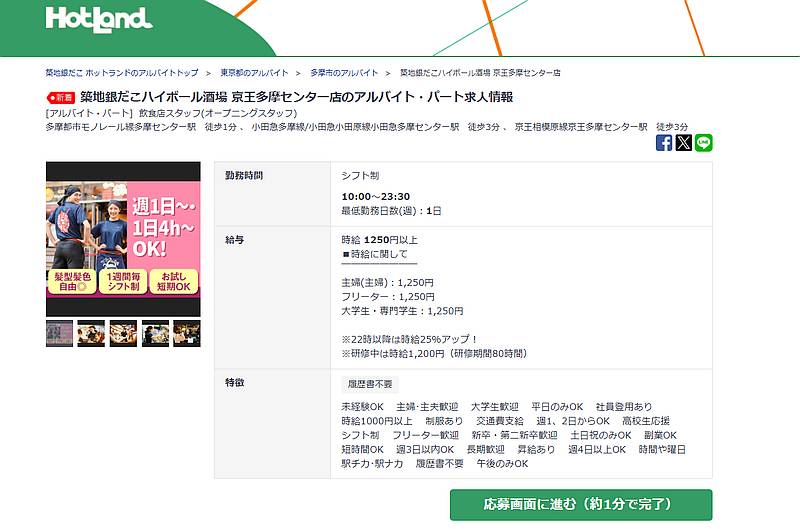Share job on Facebook icon
800x529 pixels.
click(664, 143)
